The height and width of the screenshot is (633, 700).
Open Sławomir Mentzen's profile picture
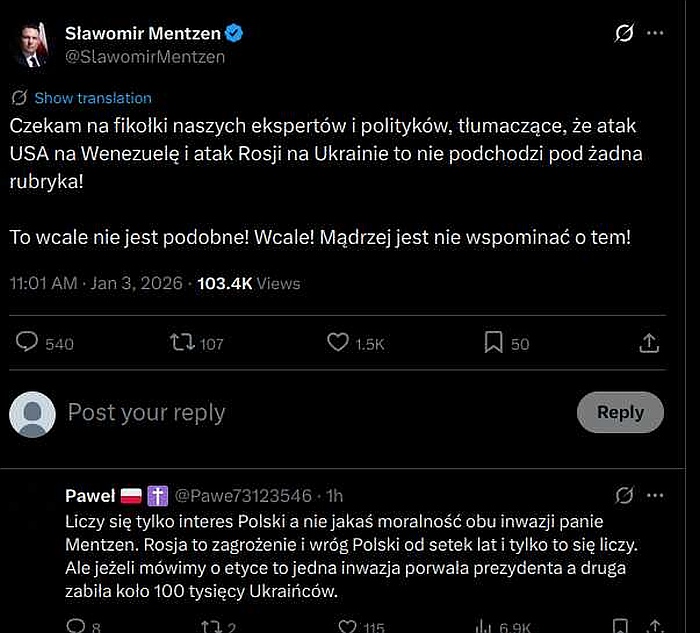click(x=31, y=44)
